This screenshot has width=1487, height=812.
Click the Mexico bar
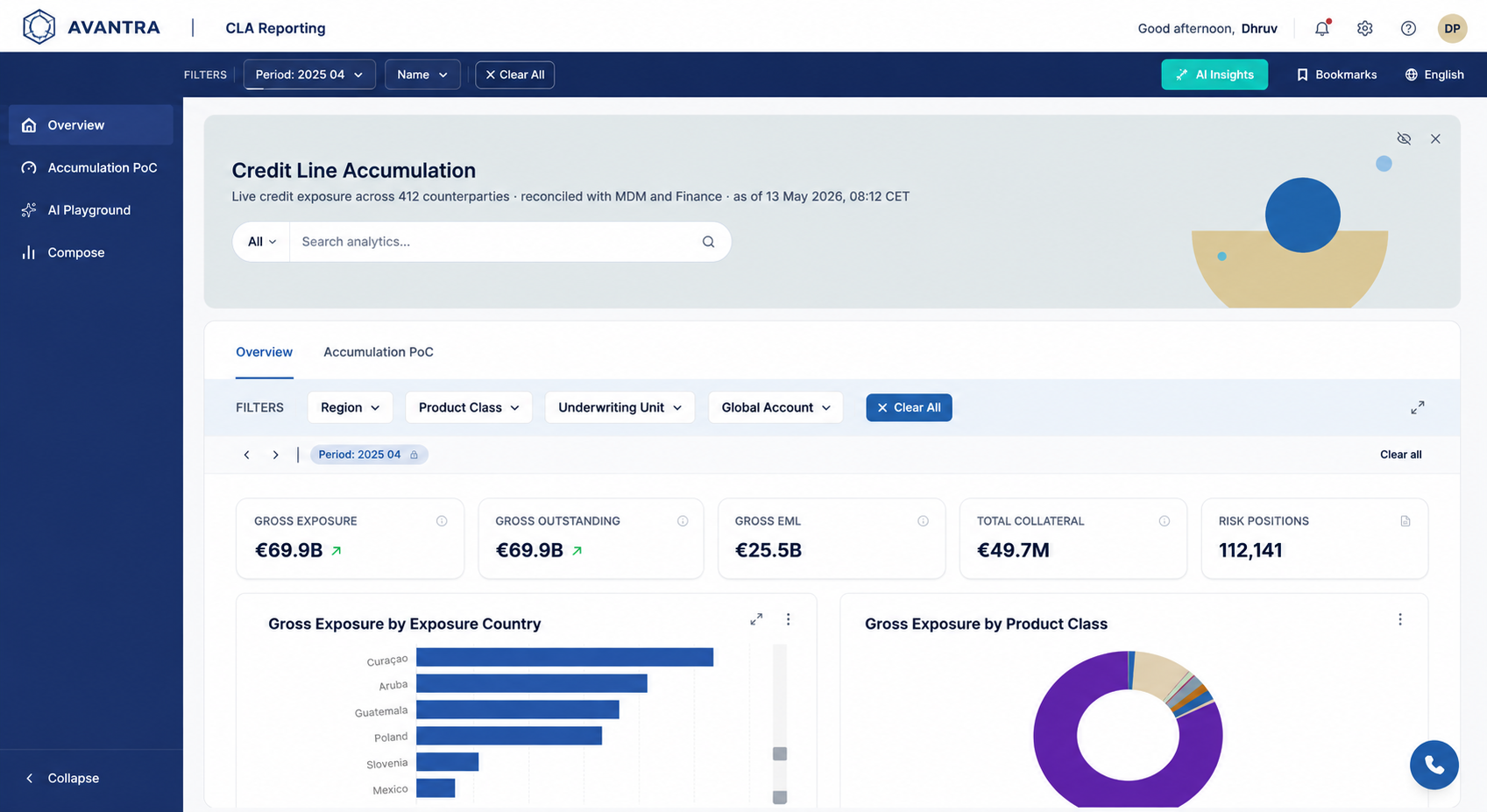tap(435, 788)
